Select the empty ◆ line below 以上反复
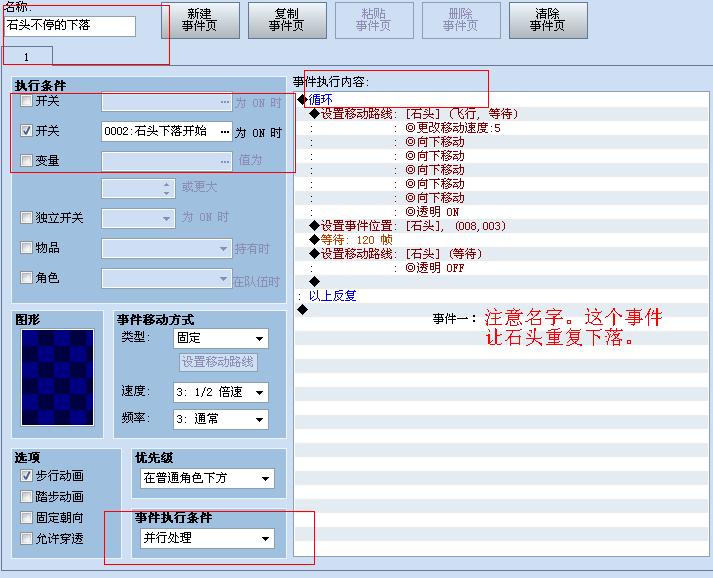The image size is (713, 578). tap(501, 310)
